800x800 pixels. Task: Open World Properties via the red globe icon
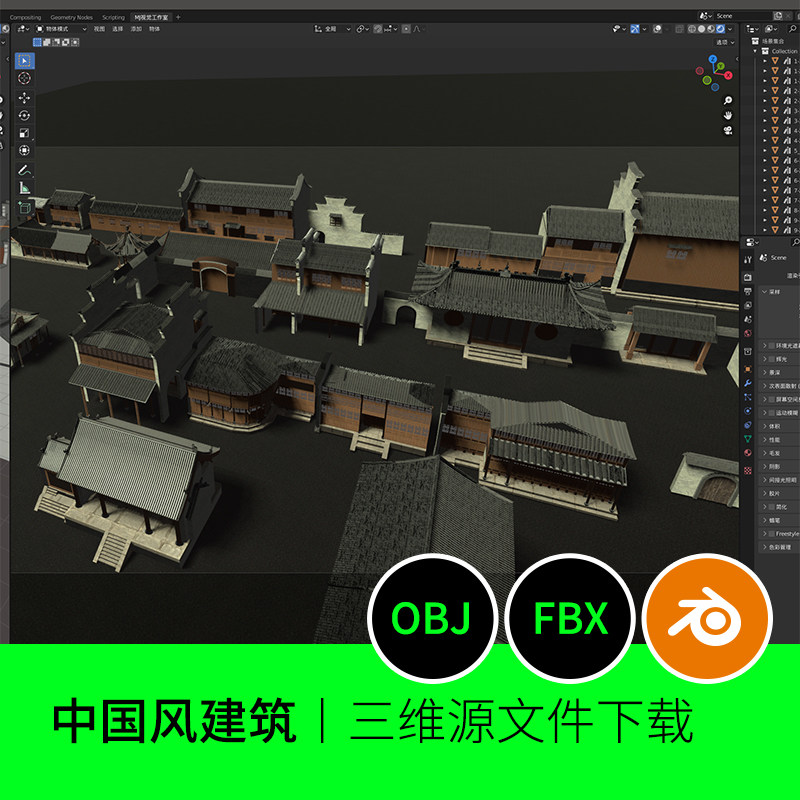click(x=747, y=332)
